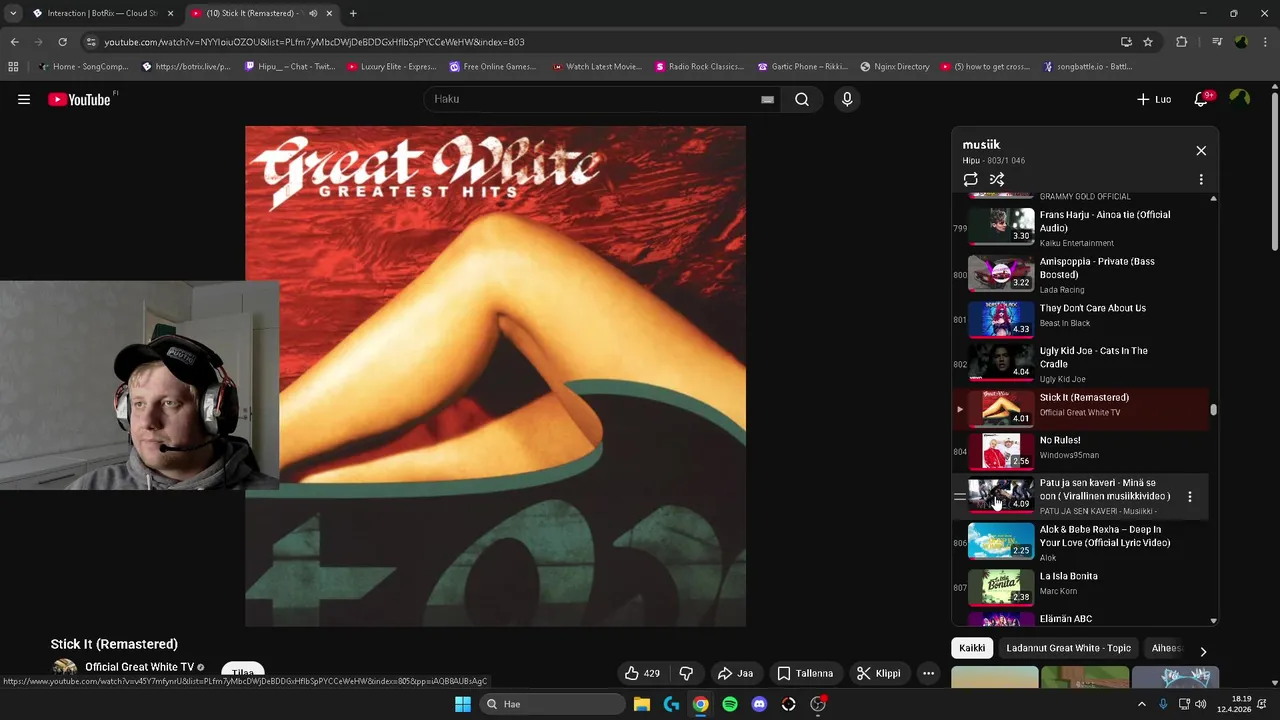Screen dimensions: 1280x720
Task: Open the tab search dropdown in Chrome
Action: tap(13, 13)
